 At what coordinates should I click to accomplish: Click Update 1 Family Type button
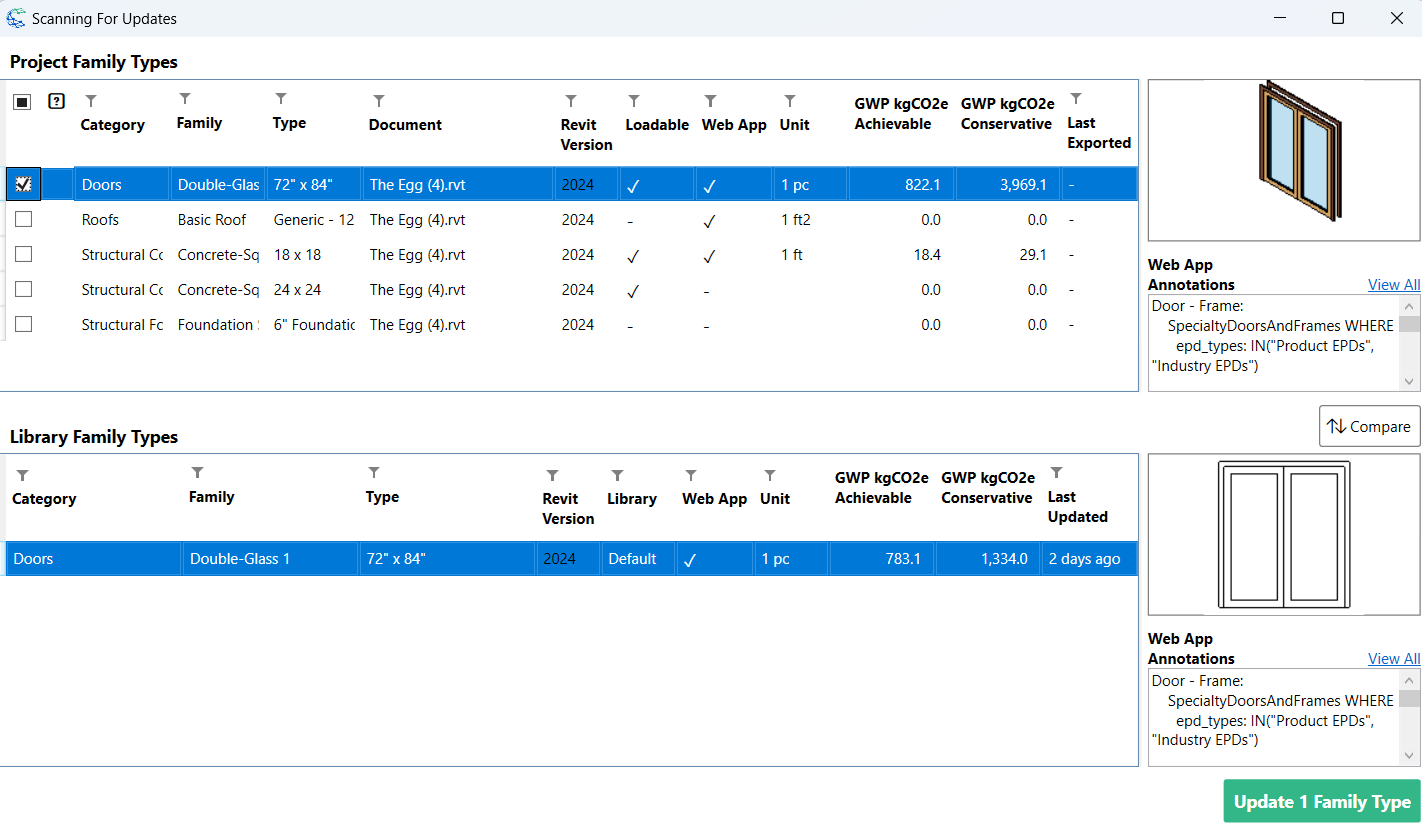pos(1321,802)
